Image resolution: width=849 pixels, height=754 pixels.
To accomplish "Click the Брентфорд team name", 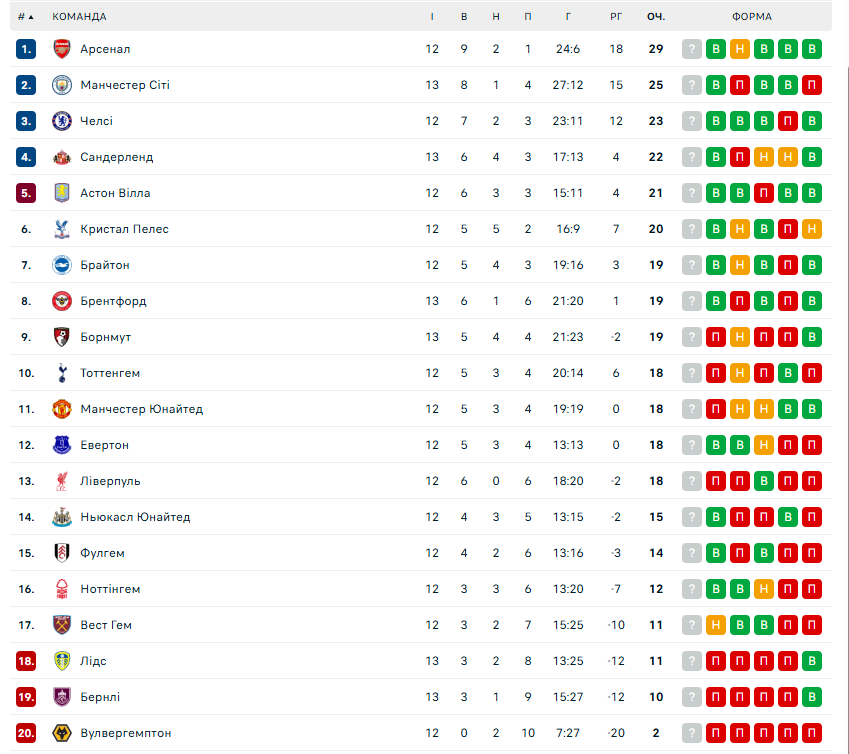I will coord(113,301).
